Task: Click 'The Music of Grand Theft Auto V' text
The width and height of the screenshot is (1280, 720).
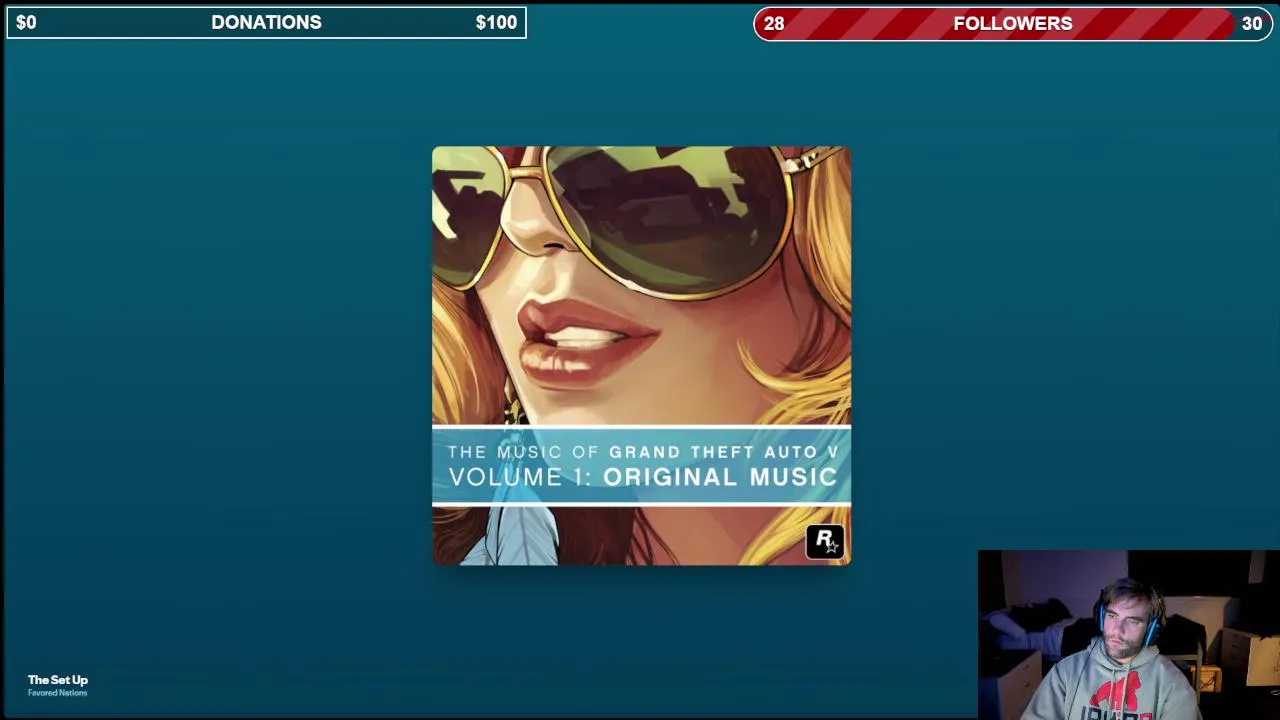Action: tap(643, 452)
